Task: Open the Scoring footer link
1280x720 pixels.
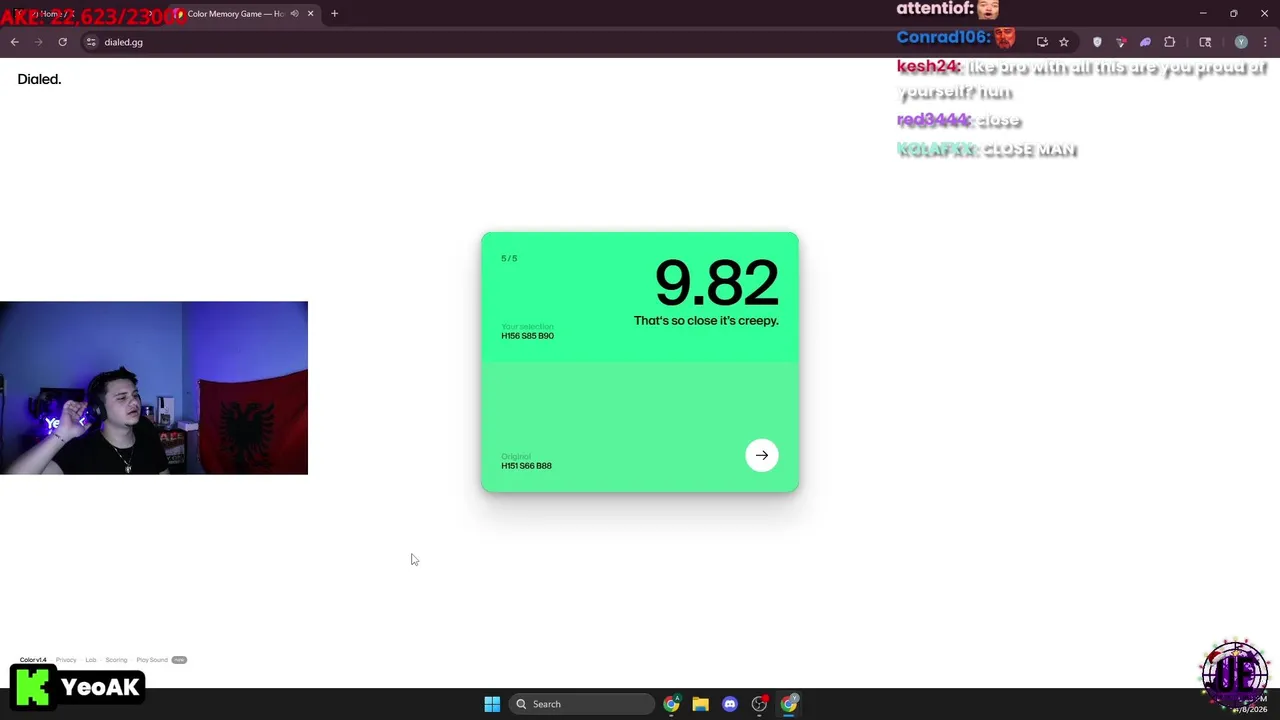Action: (x=116, y=660)
